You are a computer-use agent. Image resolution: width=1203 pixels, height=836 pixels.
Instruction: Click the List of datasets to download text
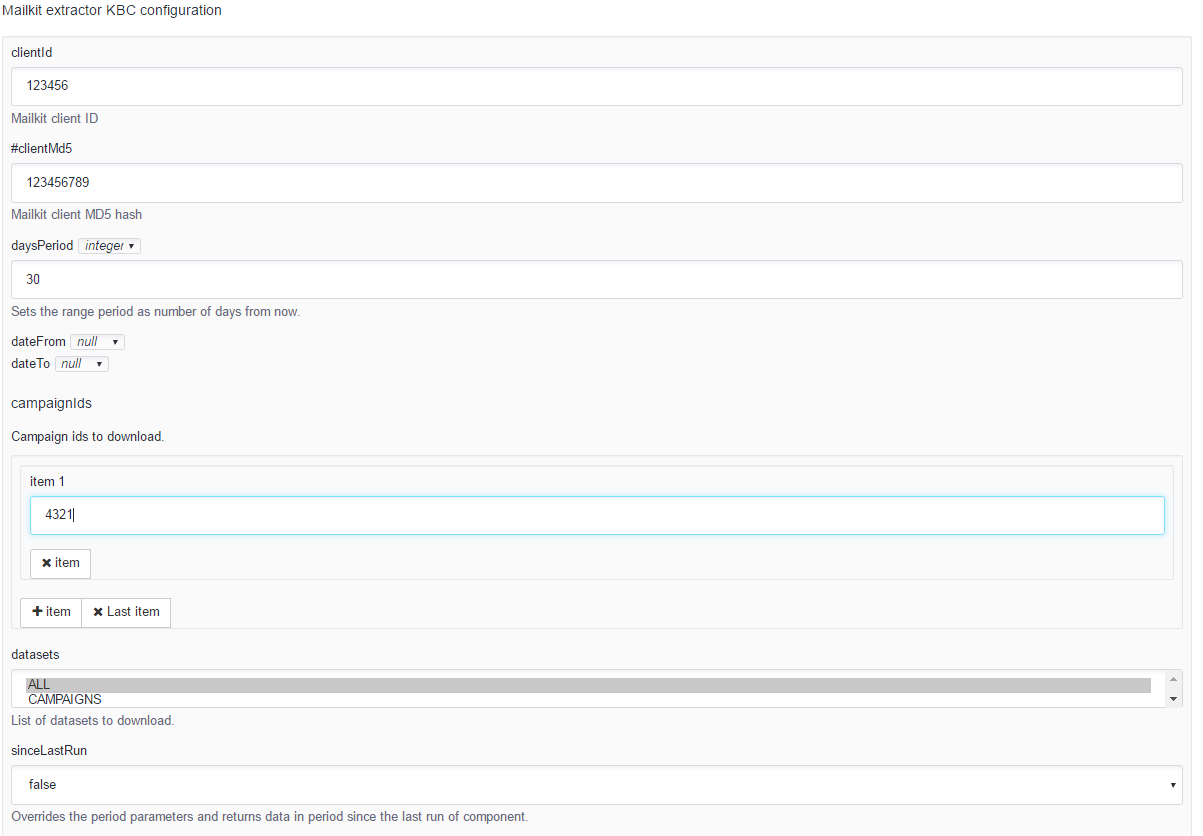click(x=93, y=721)
